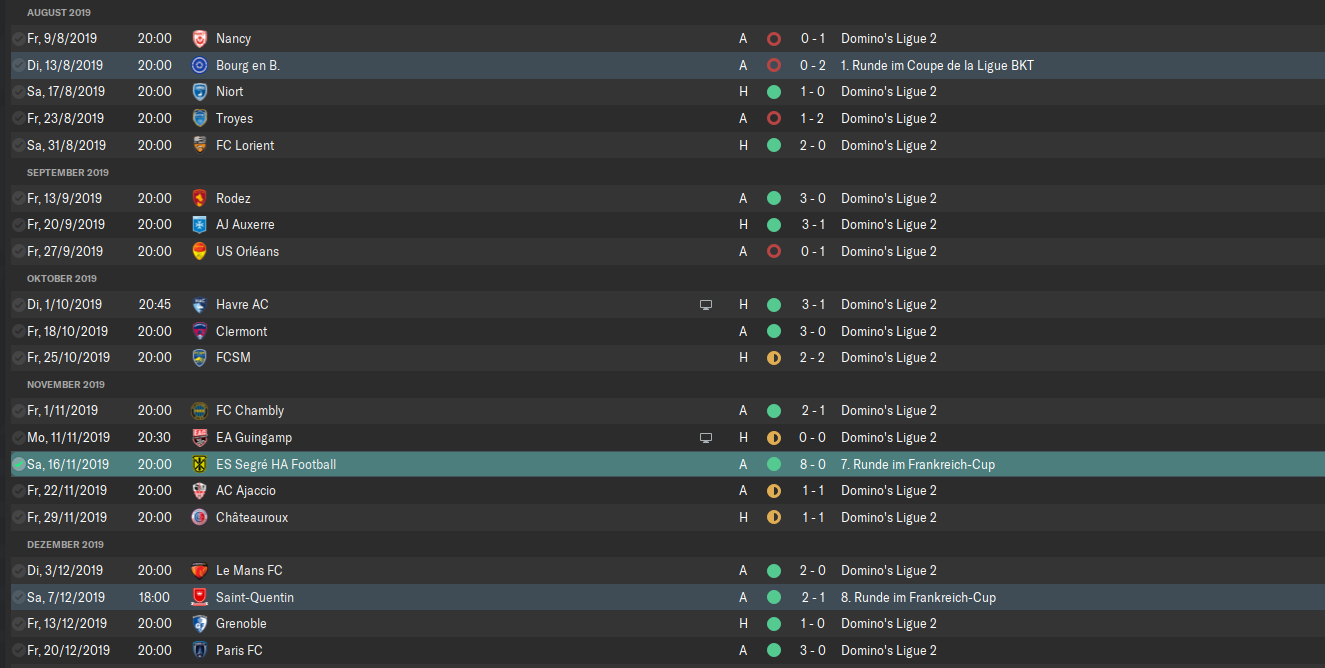
Task: Click the green win indicator for the Rodez match
Action: [773, 198]
